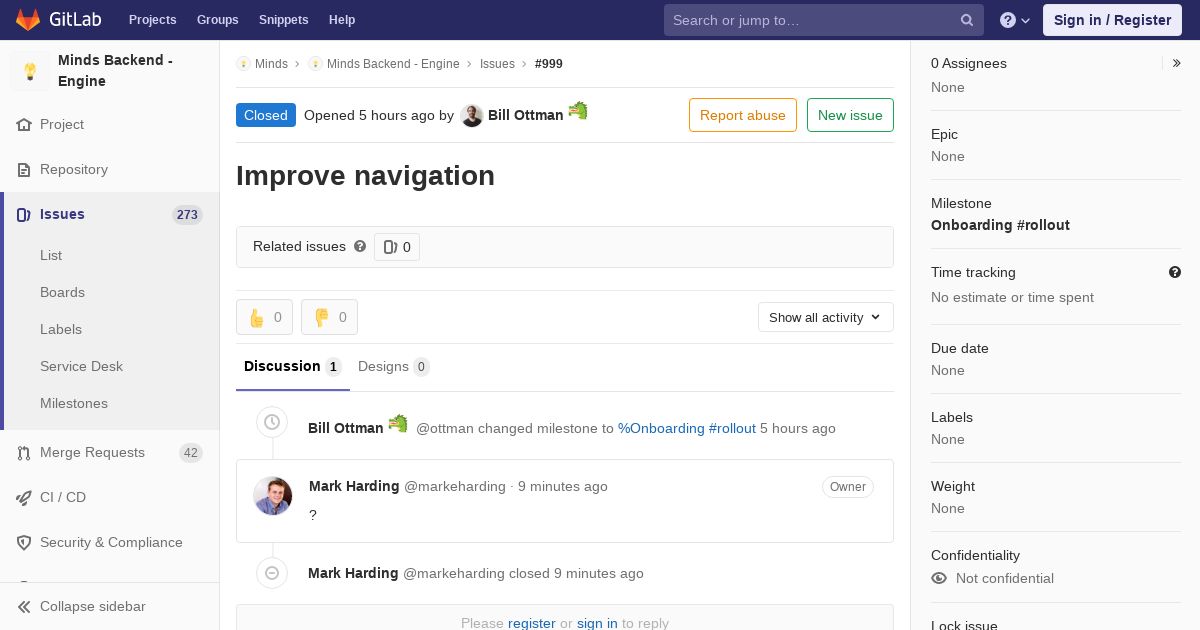Click the Minds Backend lightbulb avatar
This screenshot has width=1200, height=630.
[x=30, y=71]
